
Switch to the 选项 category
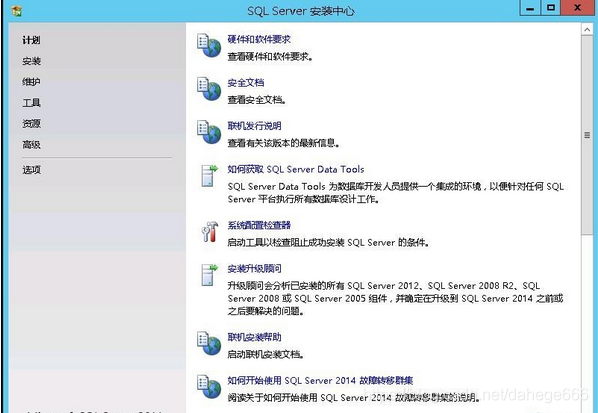pyautogui.click(x=31, y=170)
